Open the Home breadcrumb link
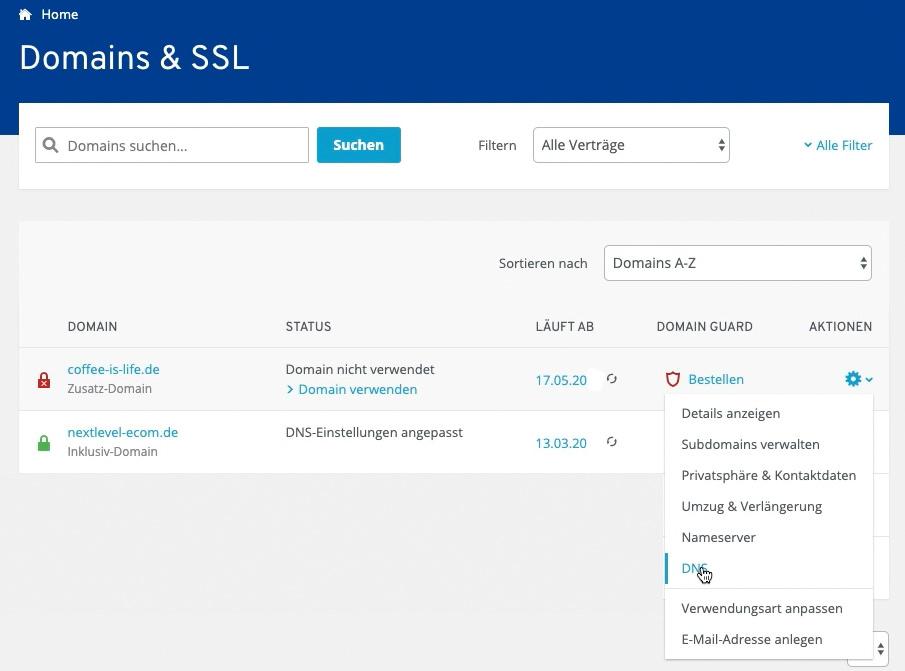This screenshot has height=671, width=905. click(x=59, y=14)
